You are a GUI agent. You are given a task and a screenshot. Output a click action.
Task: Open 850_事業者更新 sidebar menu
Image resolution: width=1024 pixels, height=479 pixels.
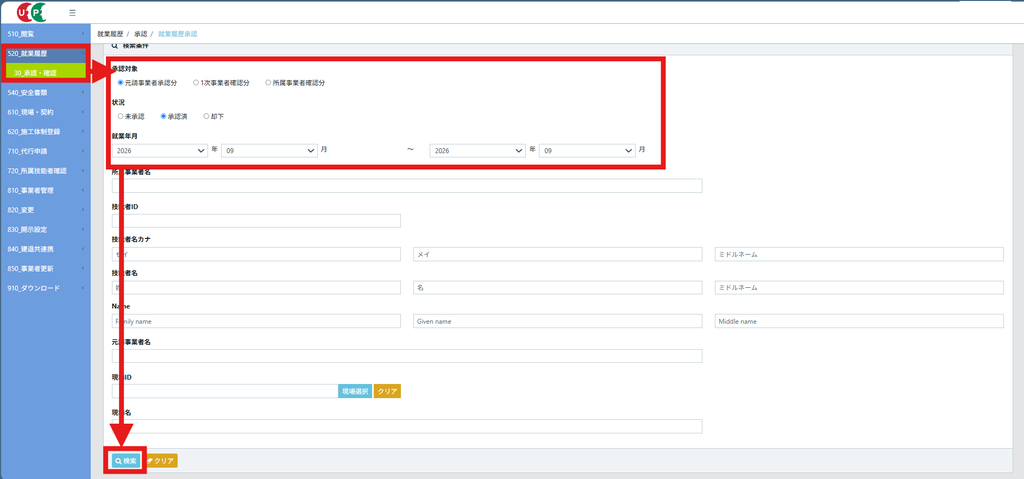pyautogui.click(x=45, y=269)
